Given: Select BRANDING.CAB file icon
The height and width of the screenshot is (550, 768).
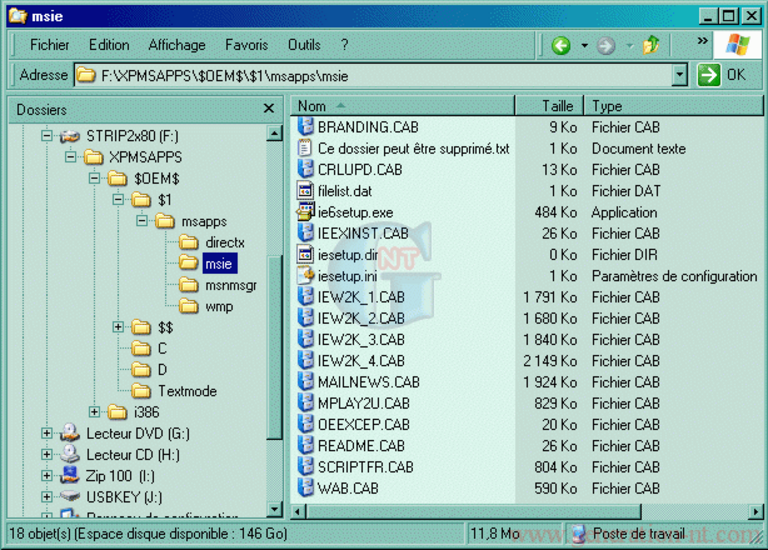Looking at the screenshot, I should pos(306,127).
